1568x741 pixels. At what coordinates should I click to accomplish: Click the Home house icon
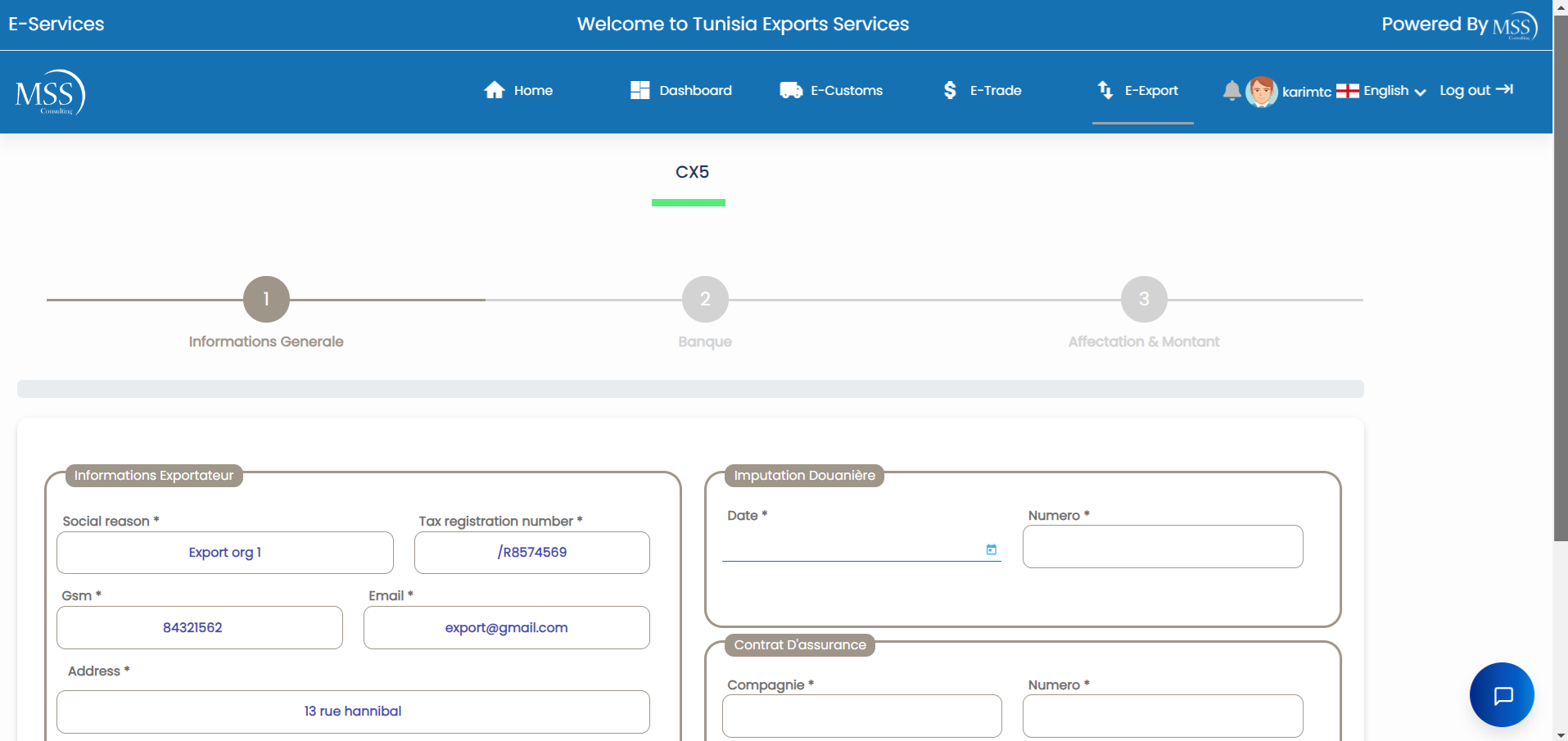(x=494, y=90)
